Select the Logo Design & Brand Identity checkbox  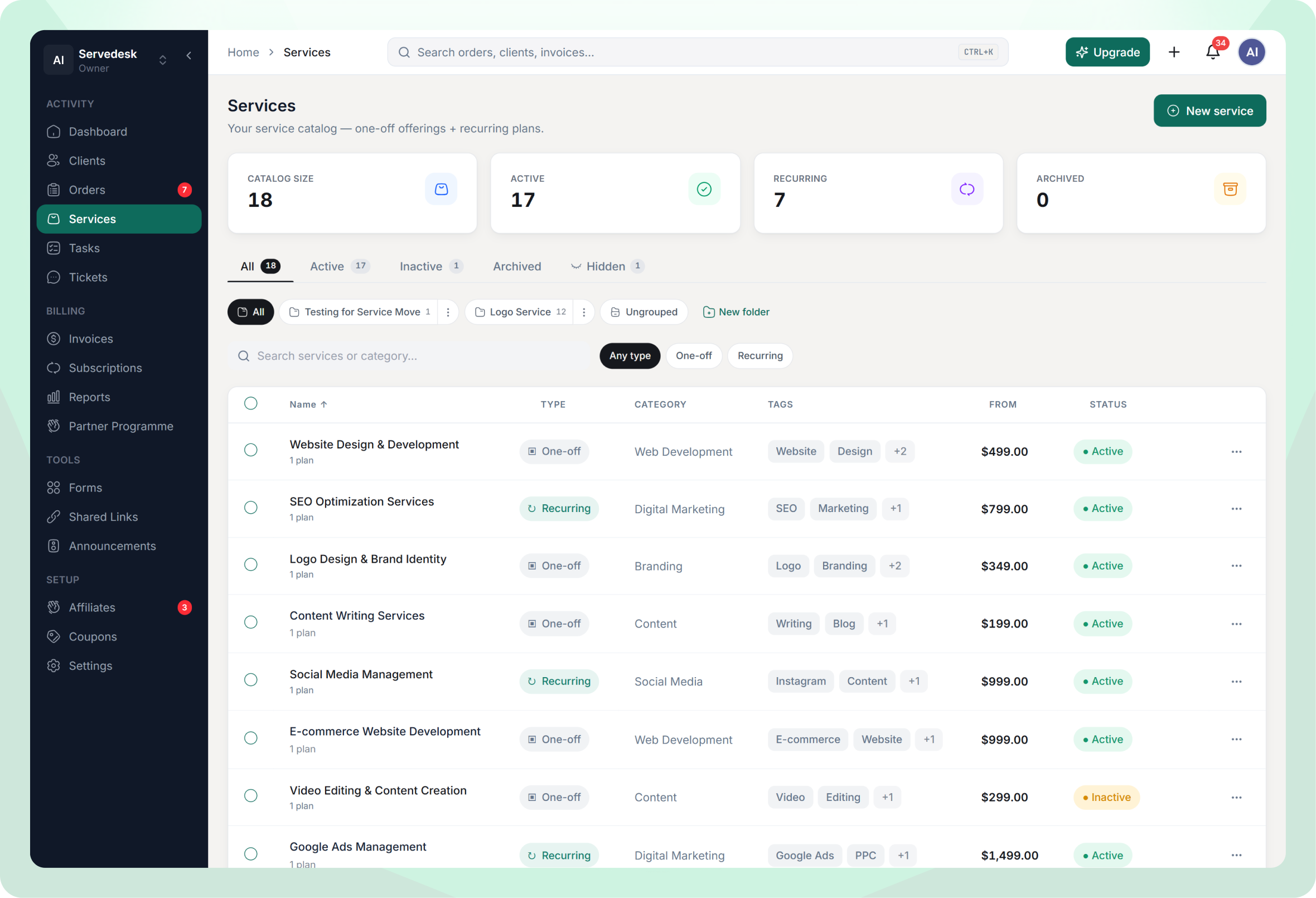251,565
